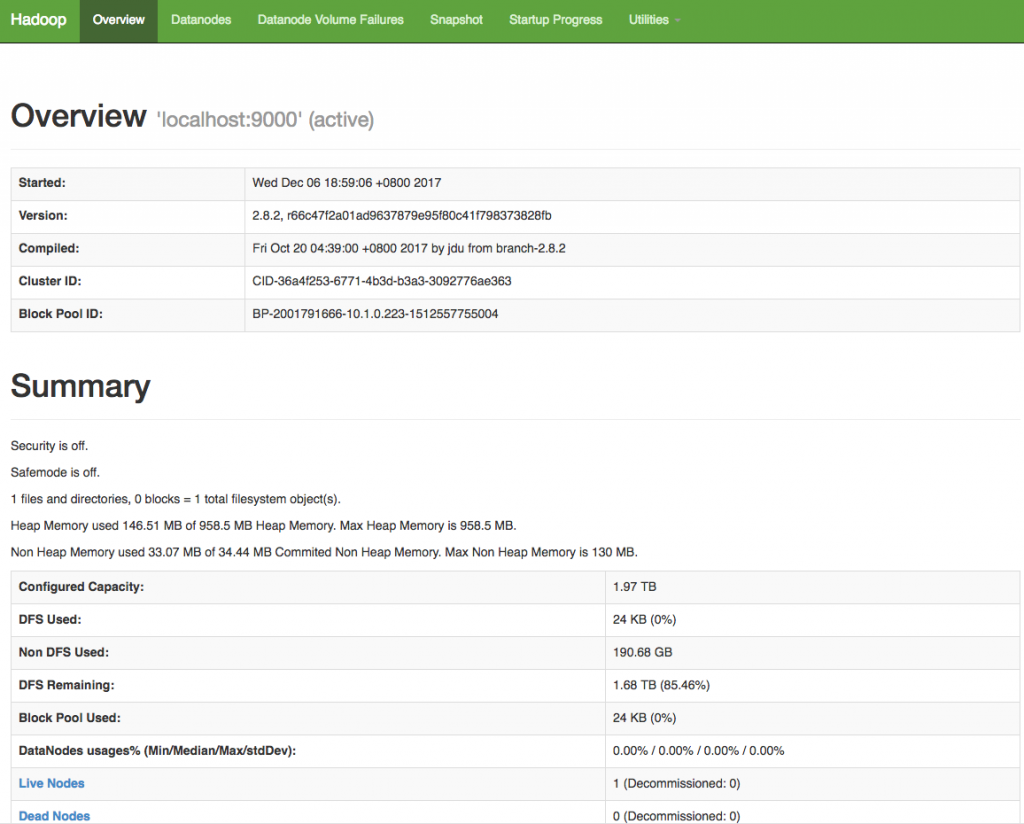This screenshot has width=1024, height=824.
Task: Click the 'localhost:9000' (active) heading text
Action: (x=265, y=119)
